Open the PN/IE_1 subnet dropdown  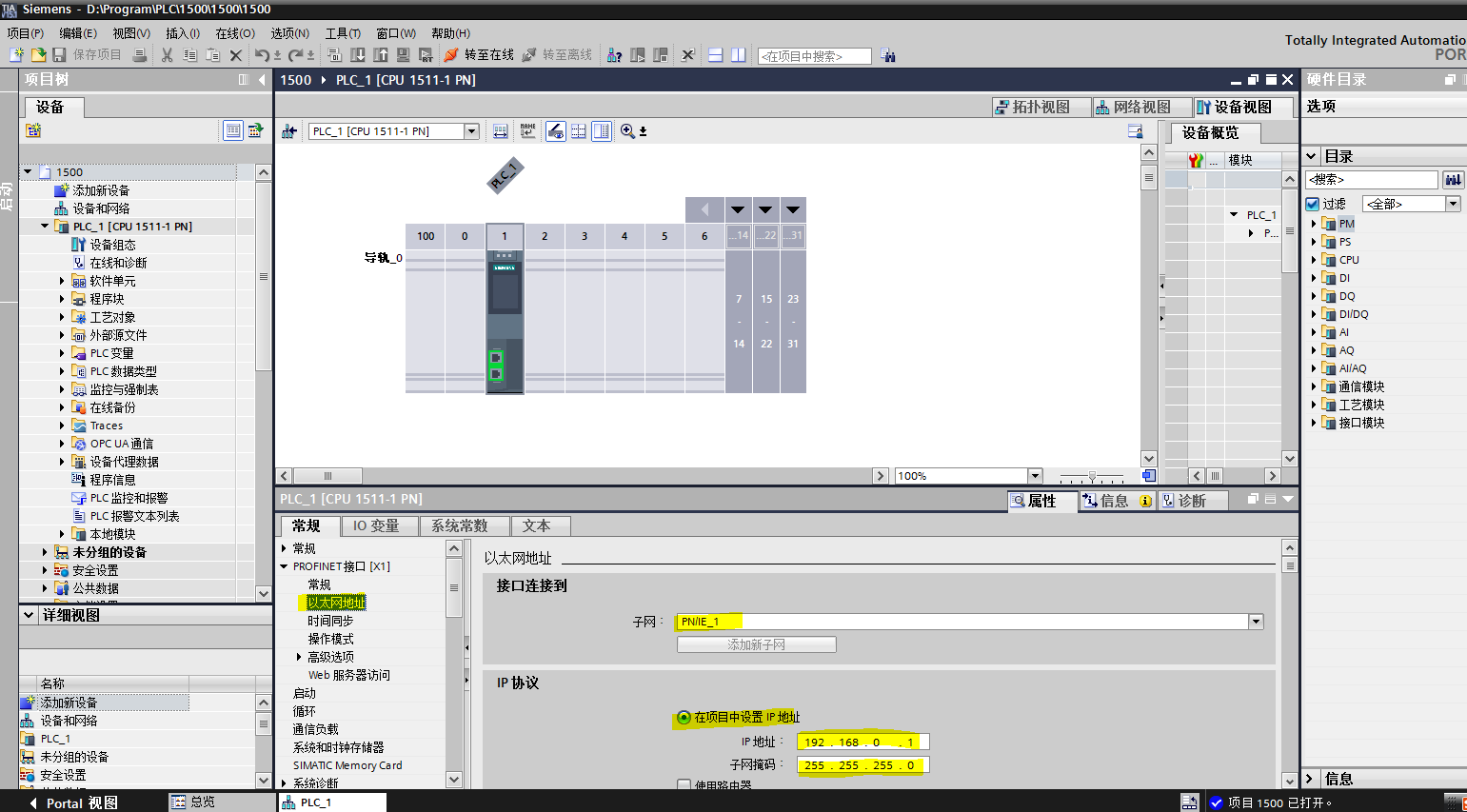coord(1256,622)
